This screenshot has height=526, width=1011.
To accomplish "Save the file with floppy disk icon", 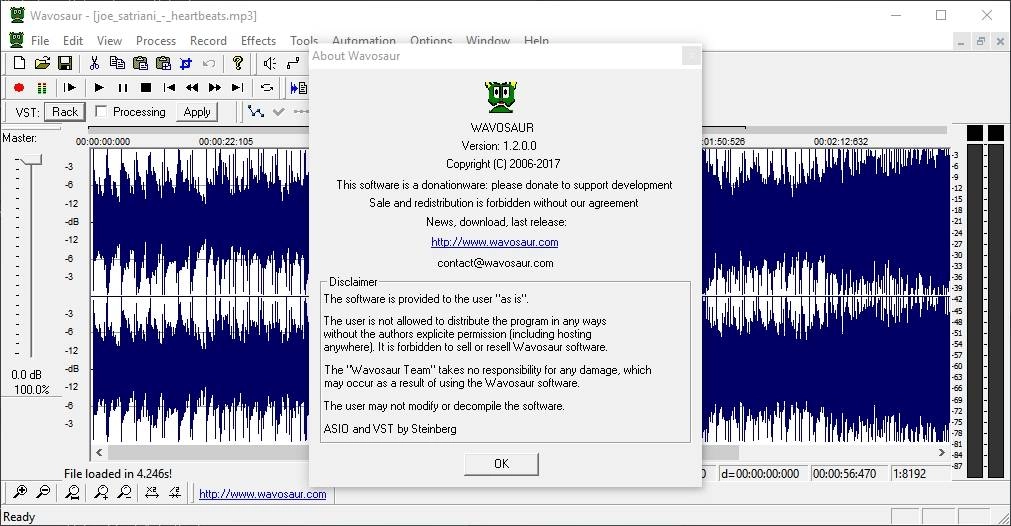I will (64, 63).
